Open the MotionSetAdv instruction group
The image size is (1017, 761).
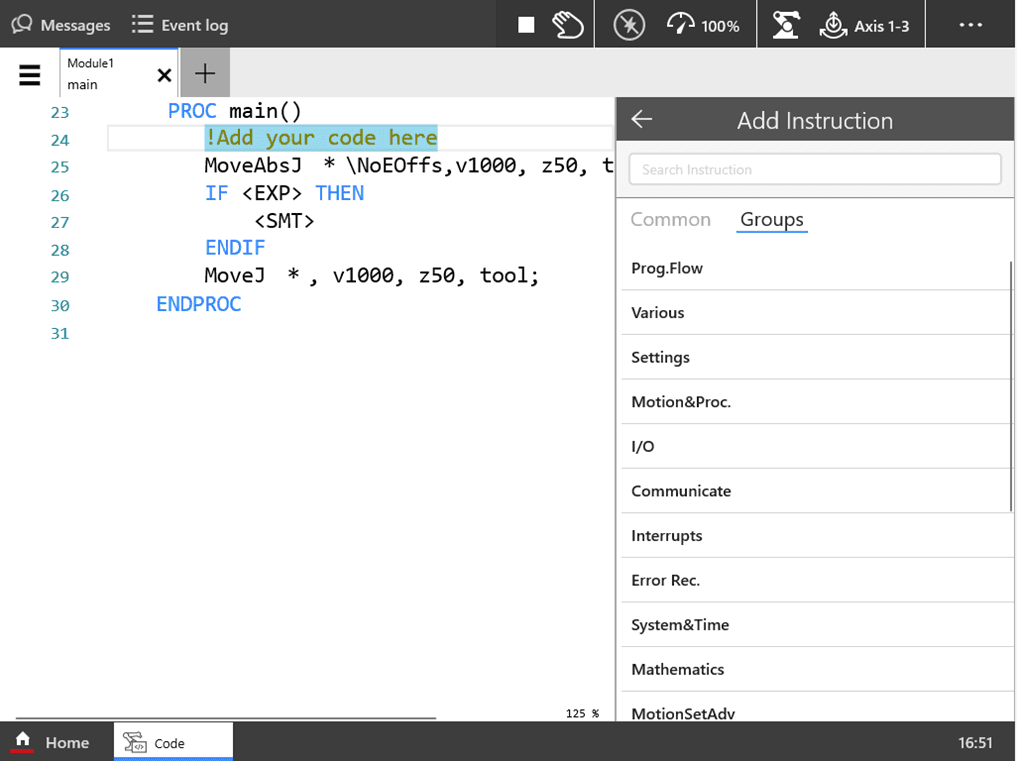pos(815,708)
